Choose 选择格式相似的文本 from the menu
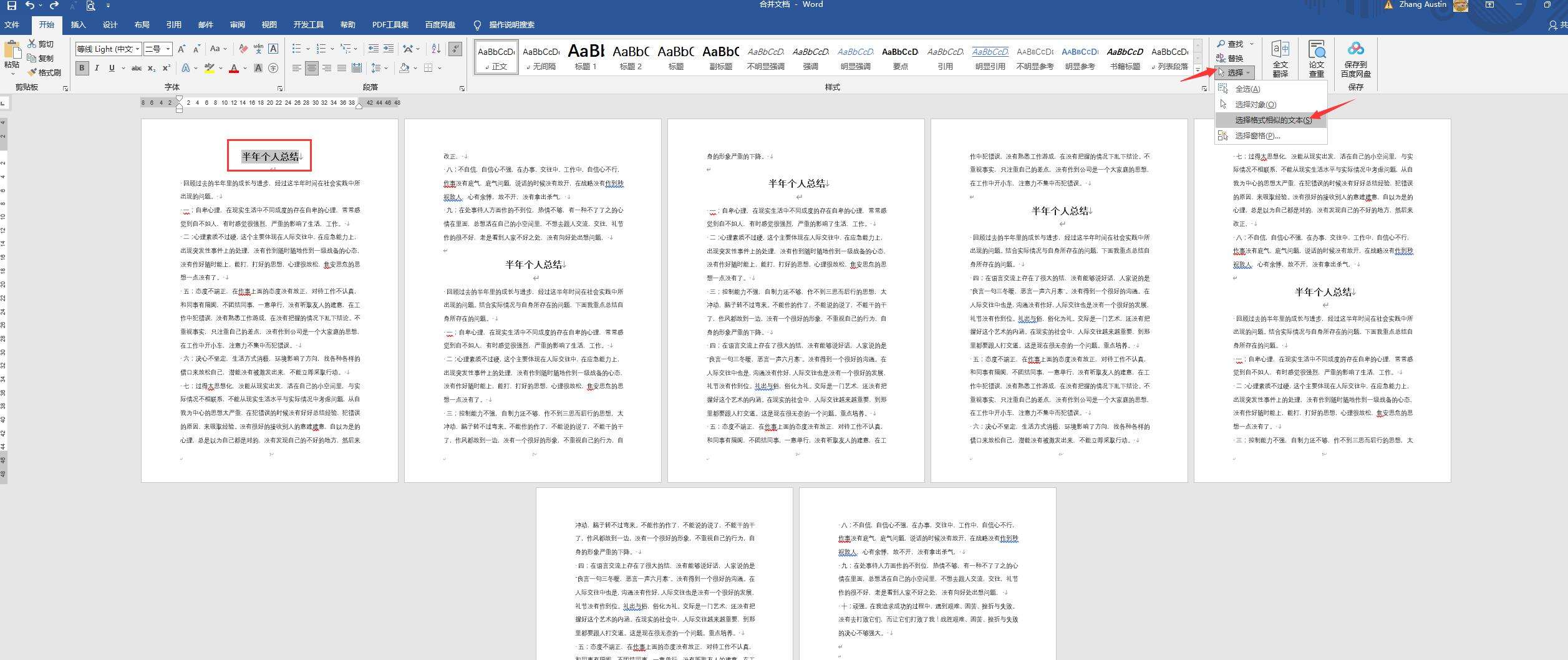This screenshot has width=1568, height=660. coord(1272,120)
